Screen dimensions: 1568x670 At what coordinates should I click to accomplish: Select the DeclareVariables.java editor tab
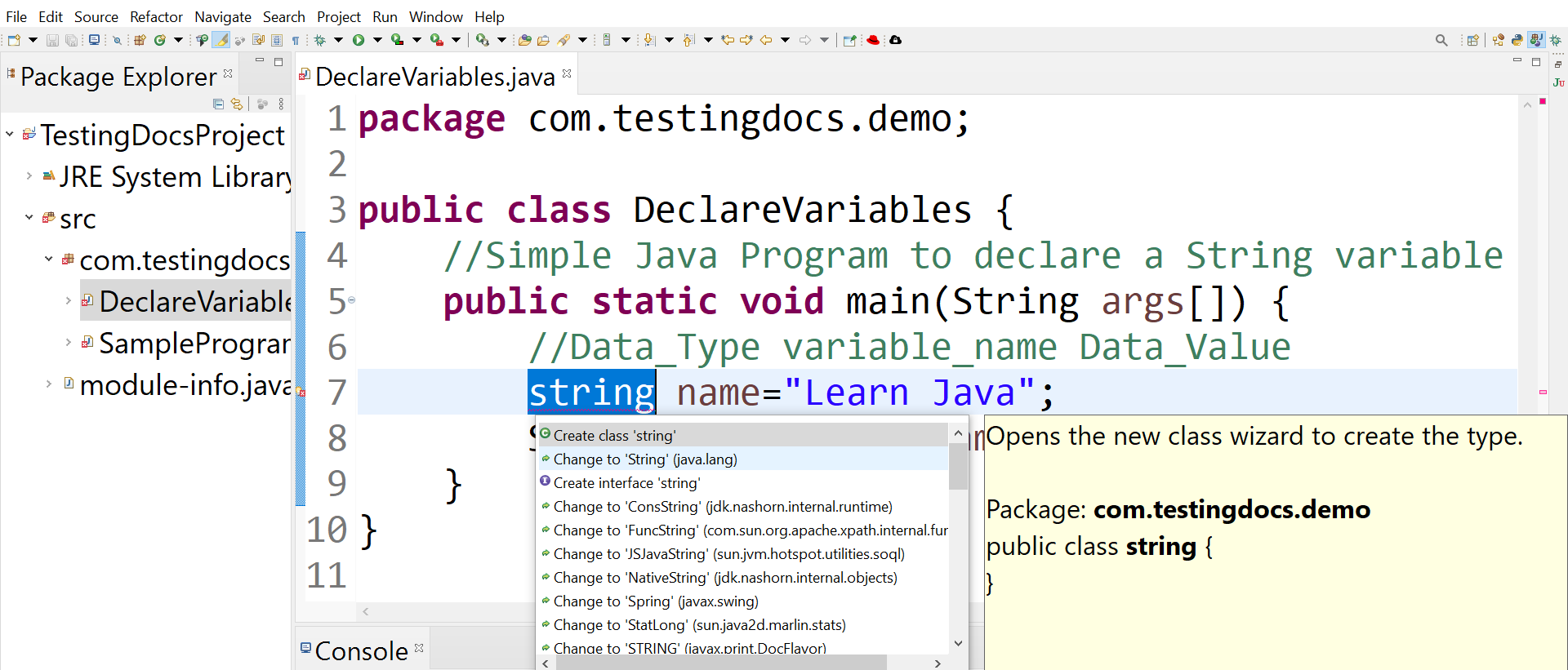pos(434,76)
